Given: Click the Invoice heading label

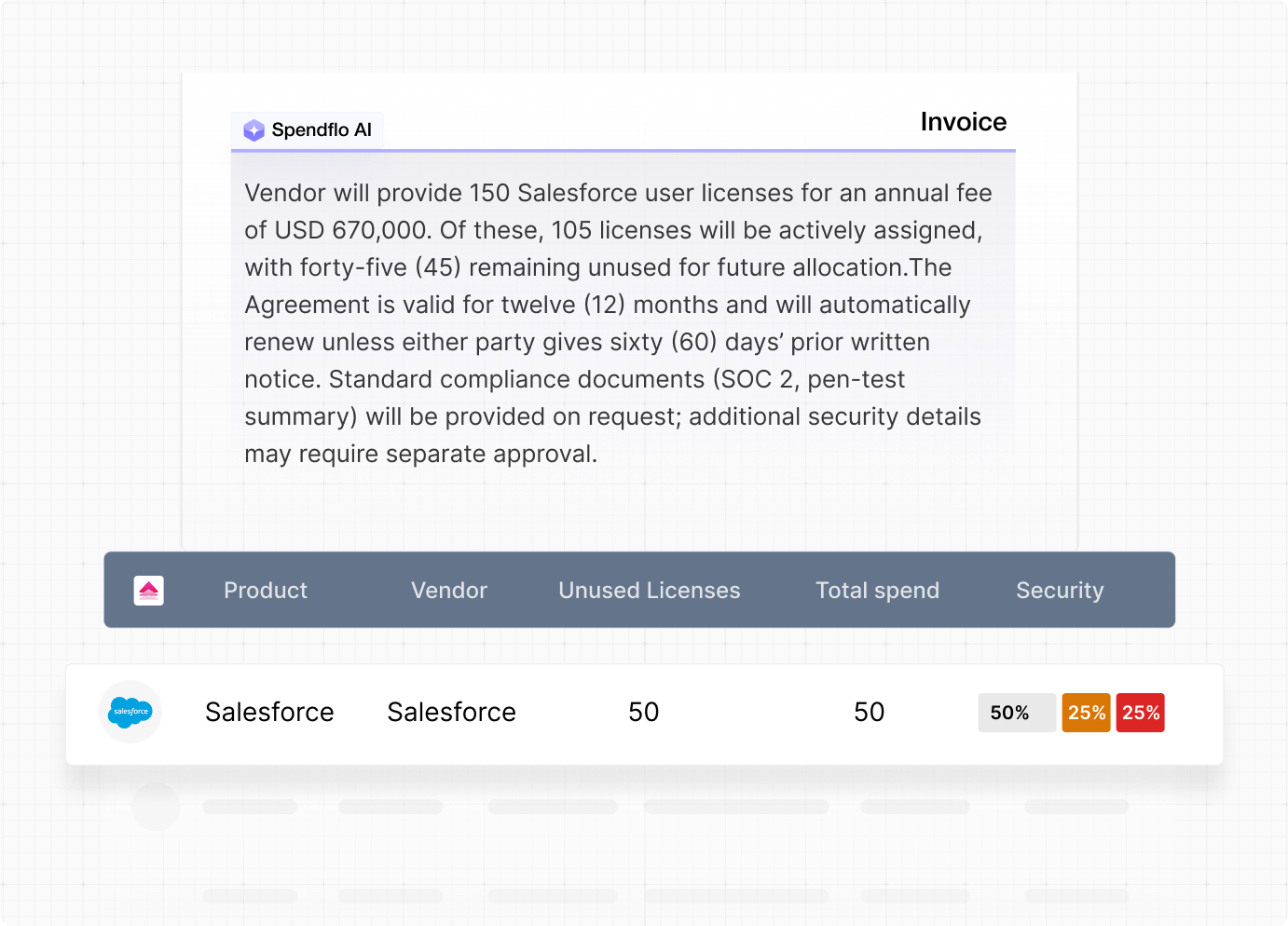Looking at the screenshot, I should click(964, 122).
